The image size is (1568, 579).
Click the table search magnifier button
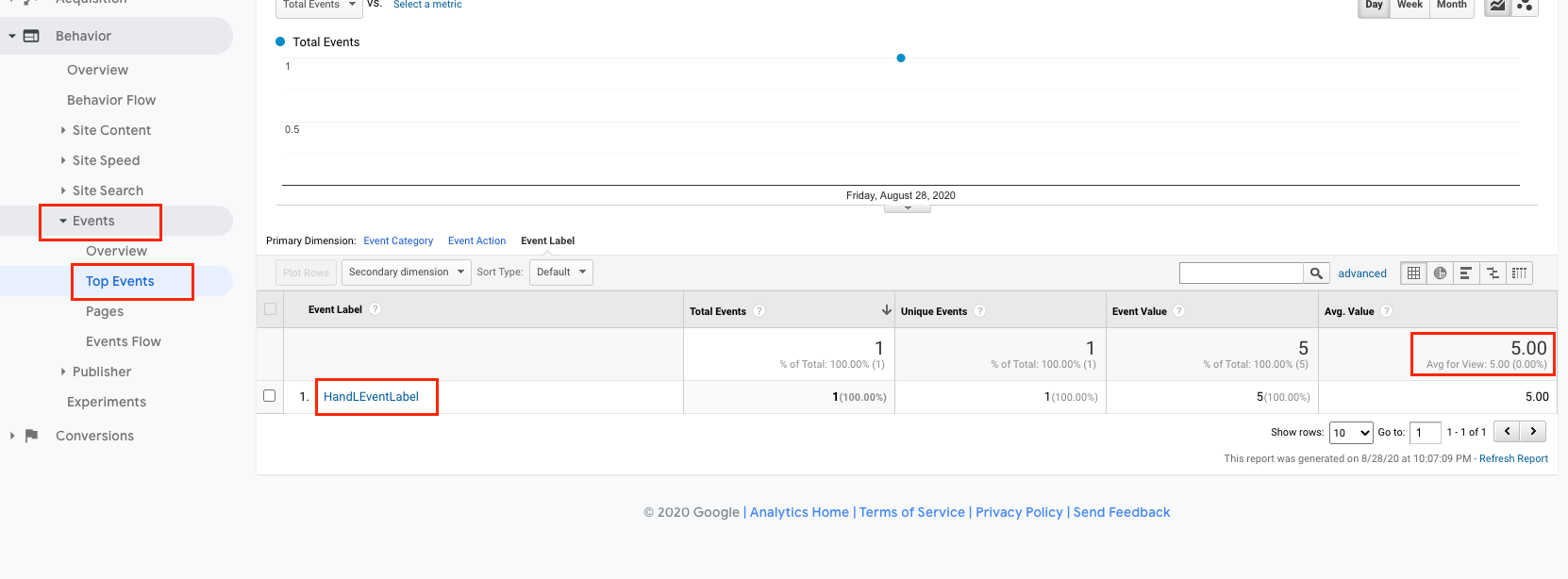(x=1316, y=273)
